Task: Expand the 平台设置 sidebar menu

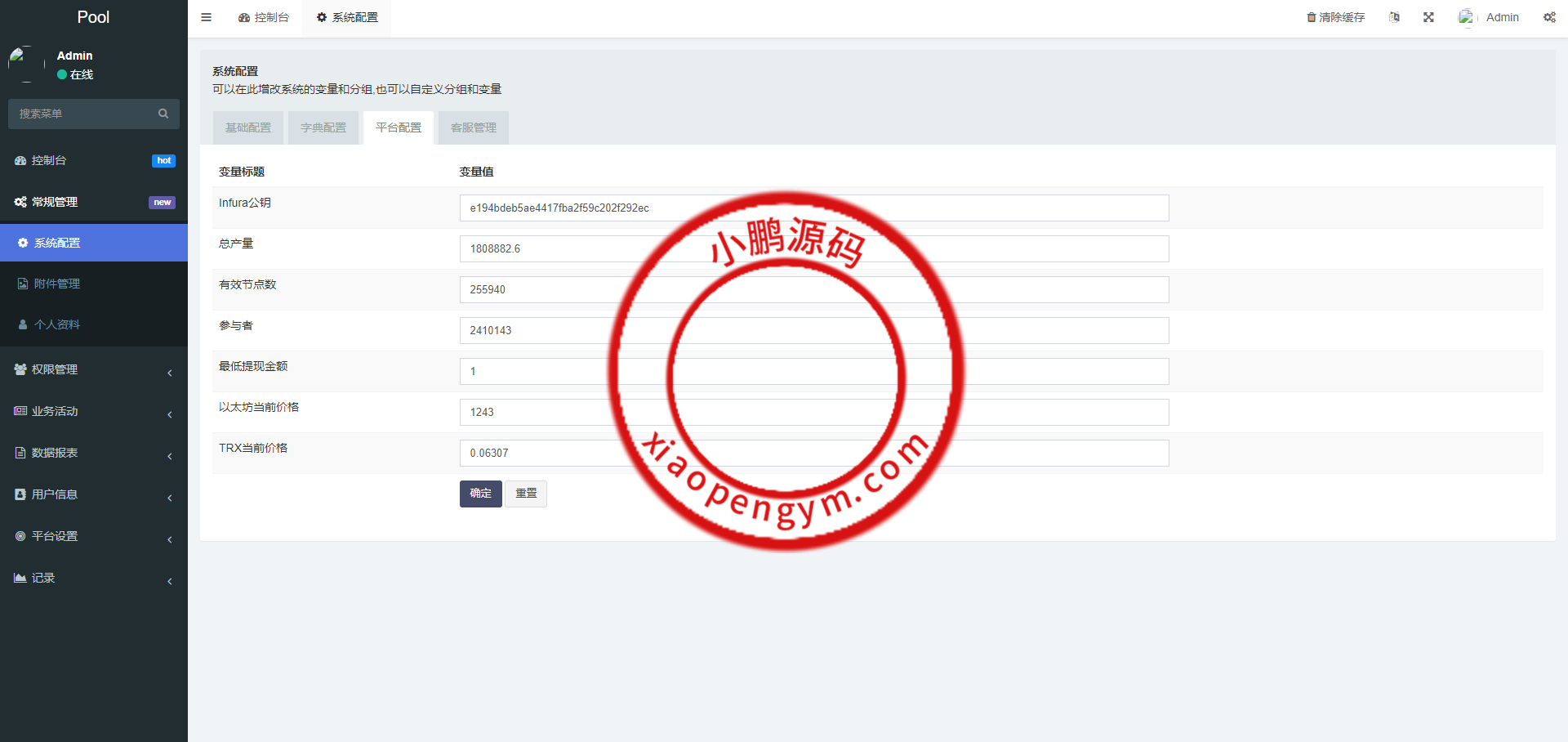Action: pos(94,536)
